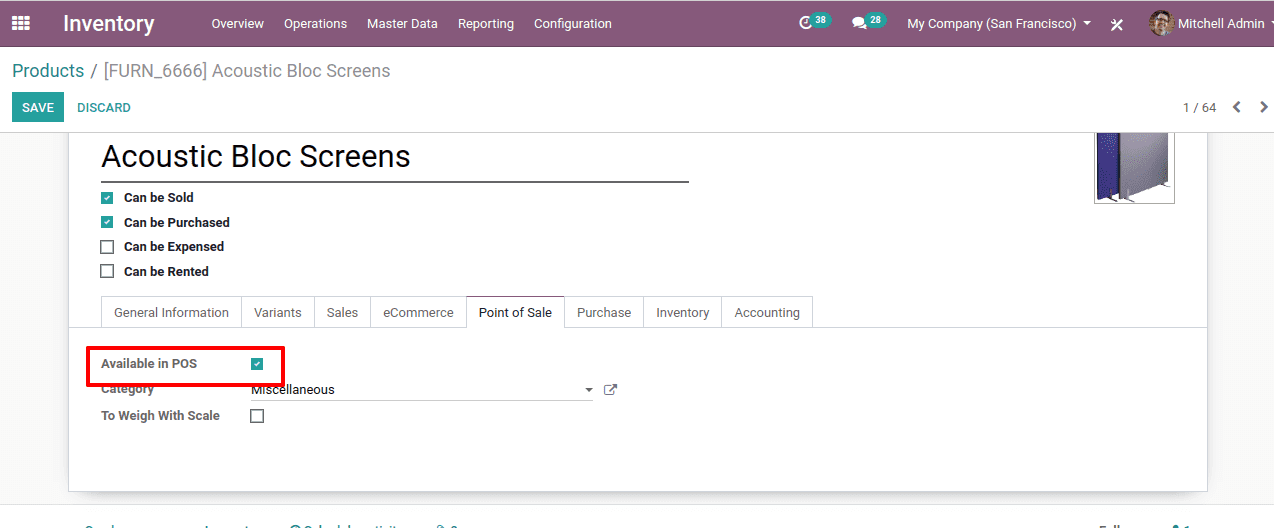
Task: Open the external link icon next to Category
Action: [610, 390]
